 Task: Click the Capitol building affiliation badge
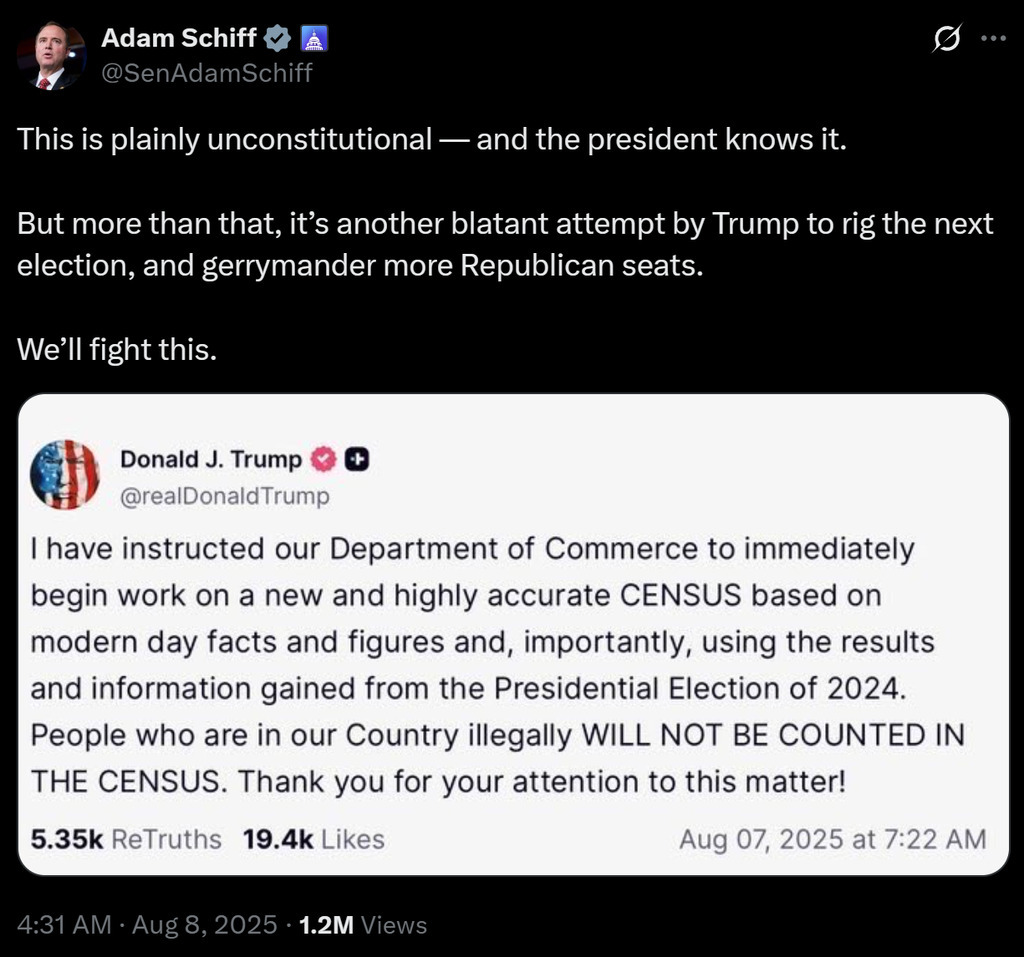pos(314,39)
